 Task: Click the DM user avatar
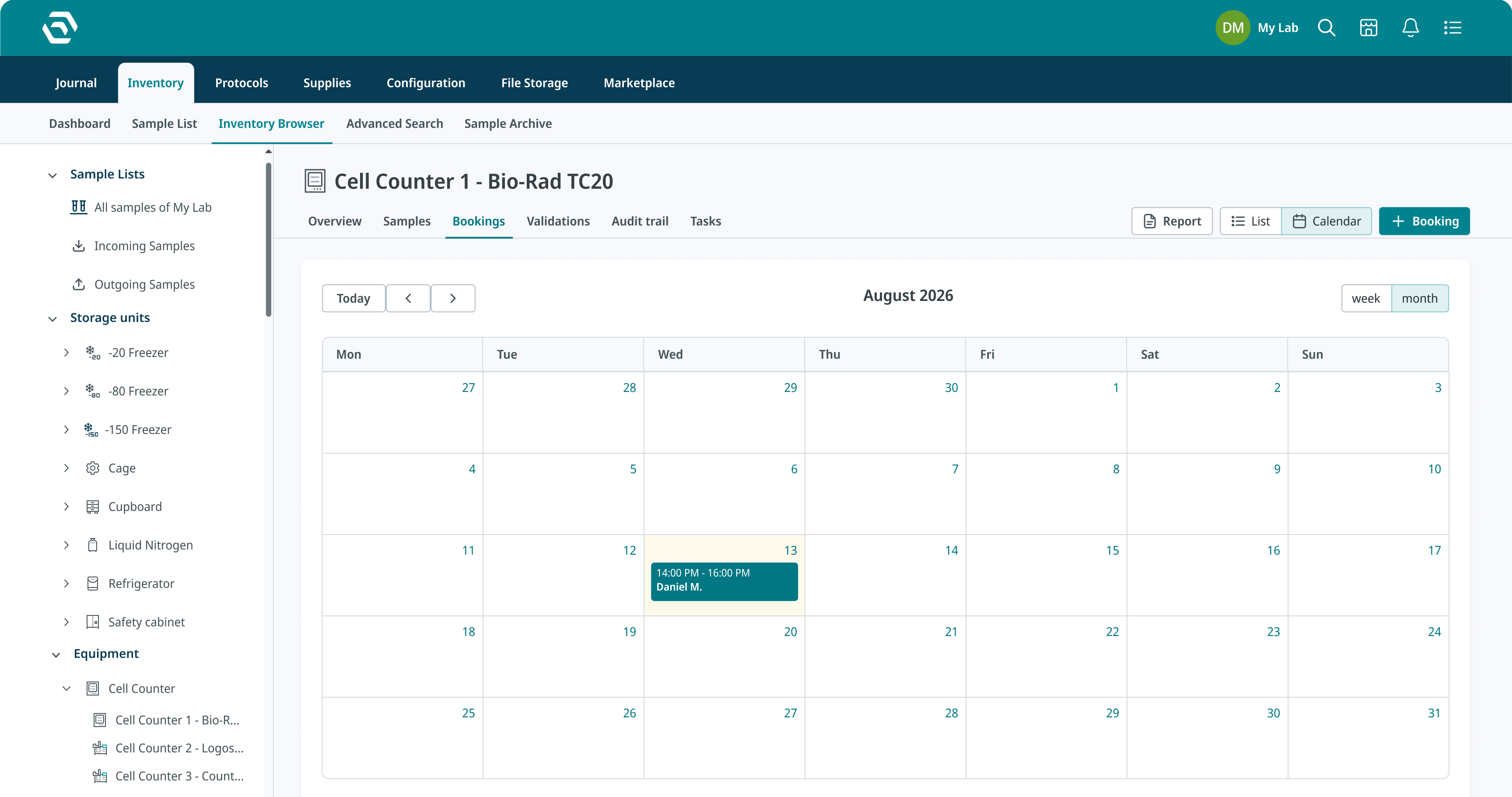pyautogui.click(x=1232, y=28)
